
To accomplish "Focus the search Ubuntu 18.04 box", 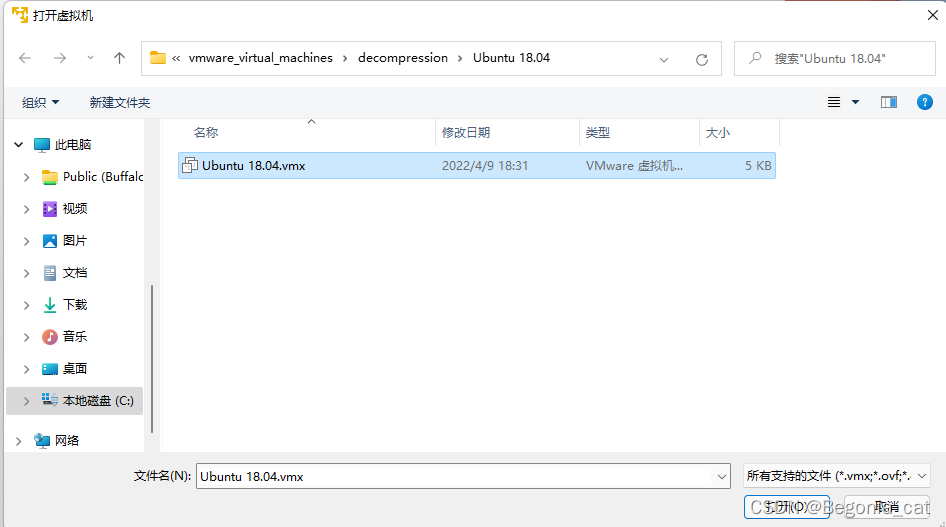I will point(834,58).
